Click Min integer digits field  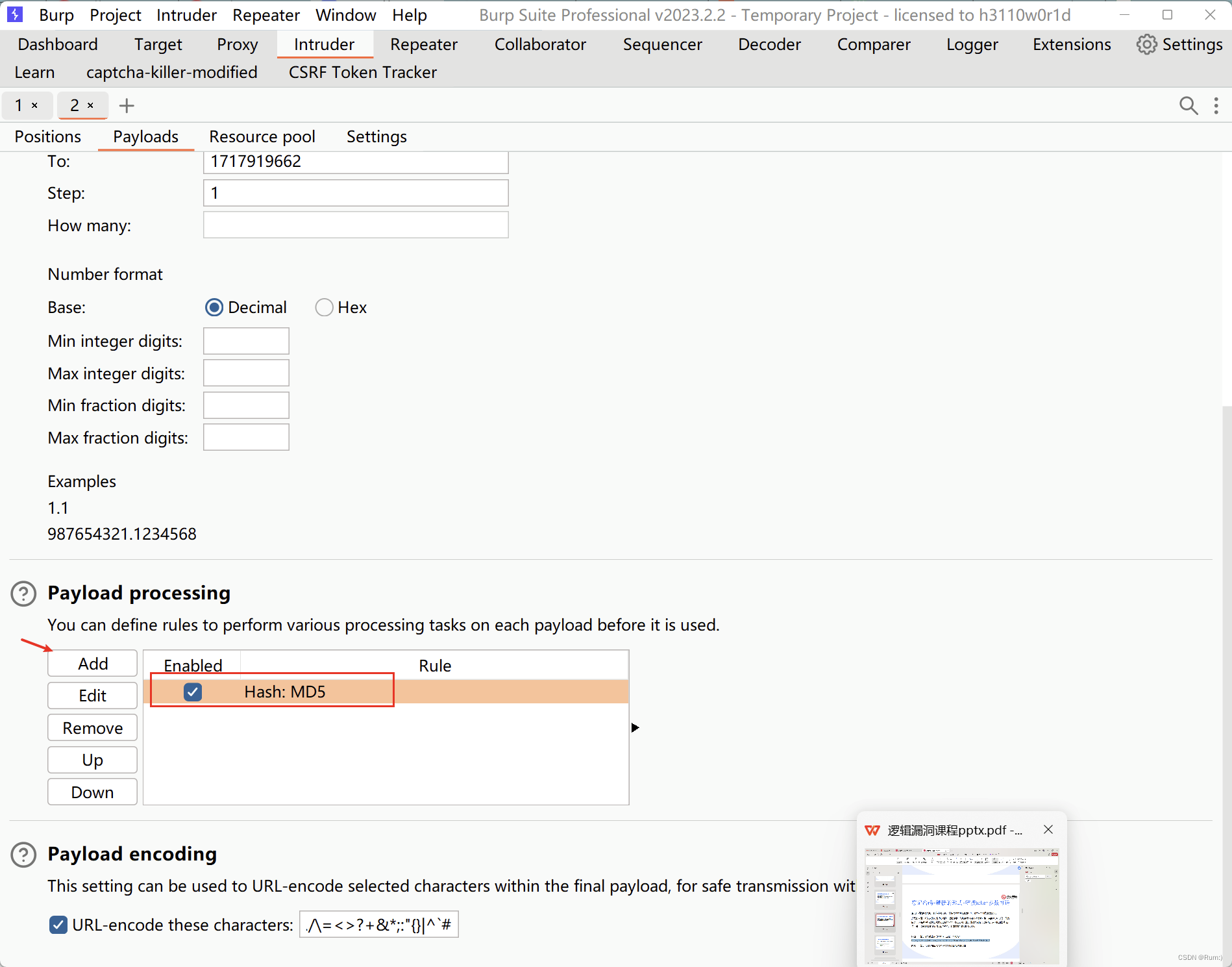(246, 341)
